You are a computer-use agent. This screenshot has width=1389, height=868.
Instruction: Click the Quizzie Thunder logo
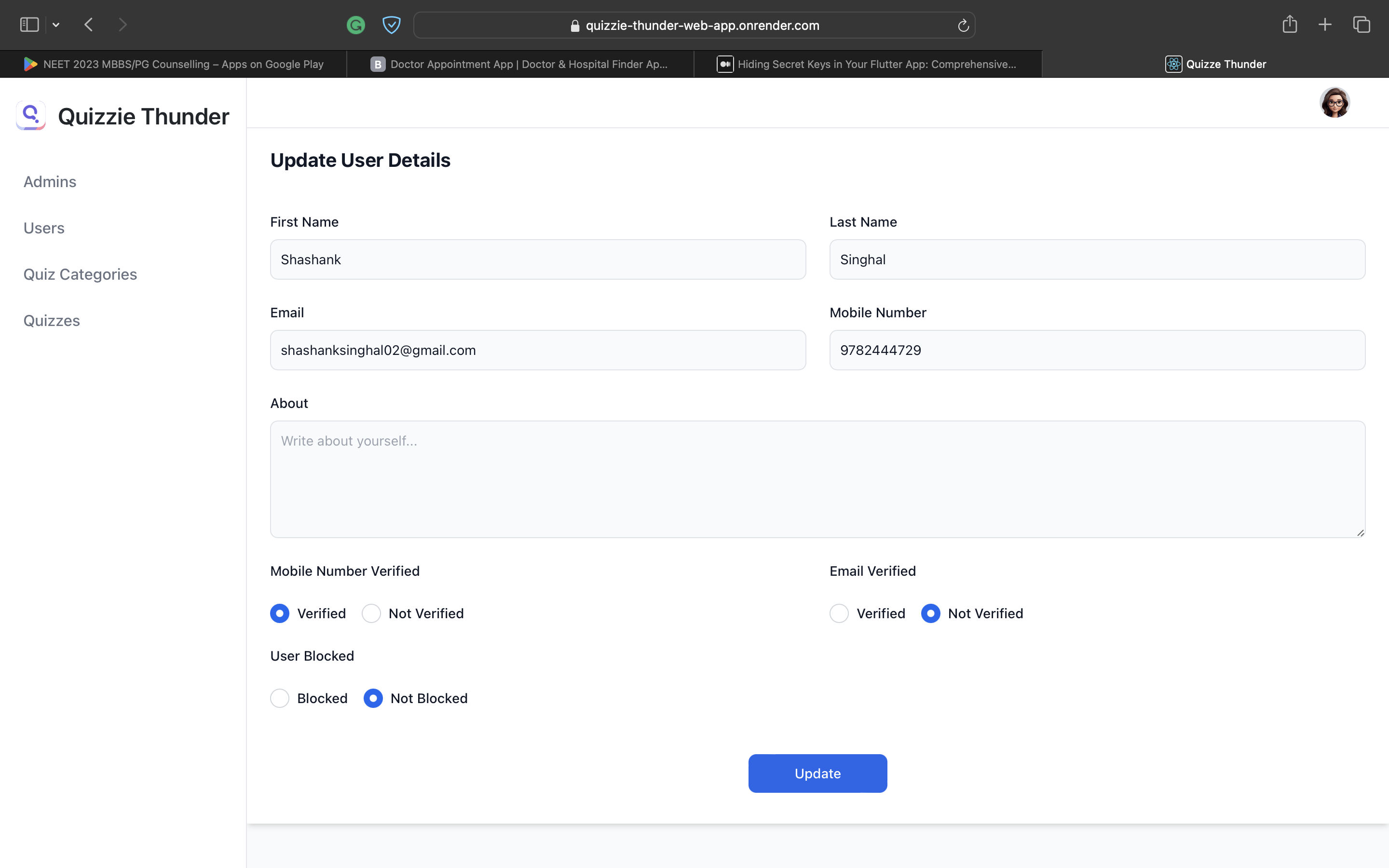(x=30, y=115)
